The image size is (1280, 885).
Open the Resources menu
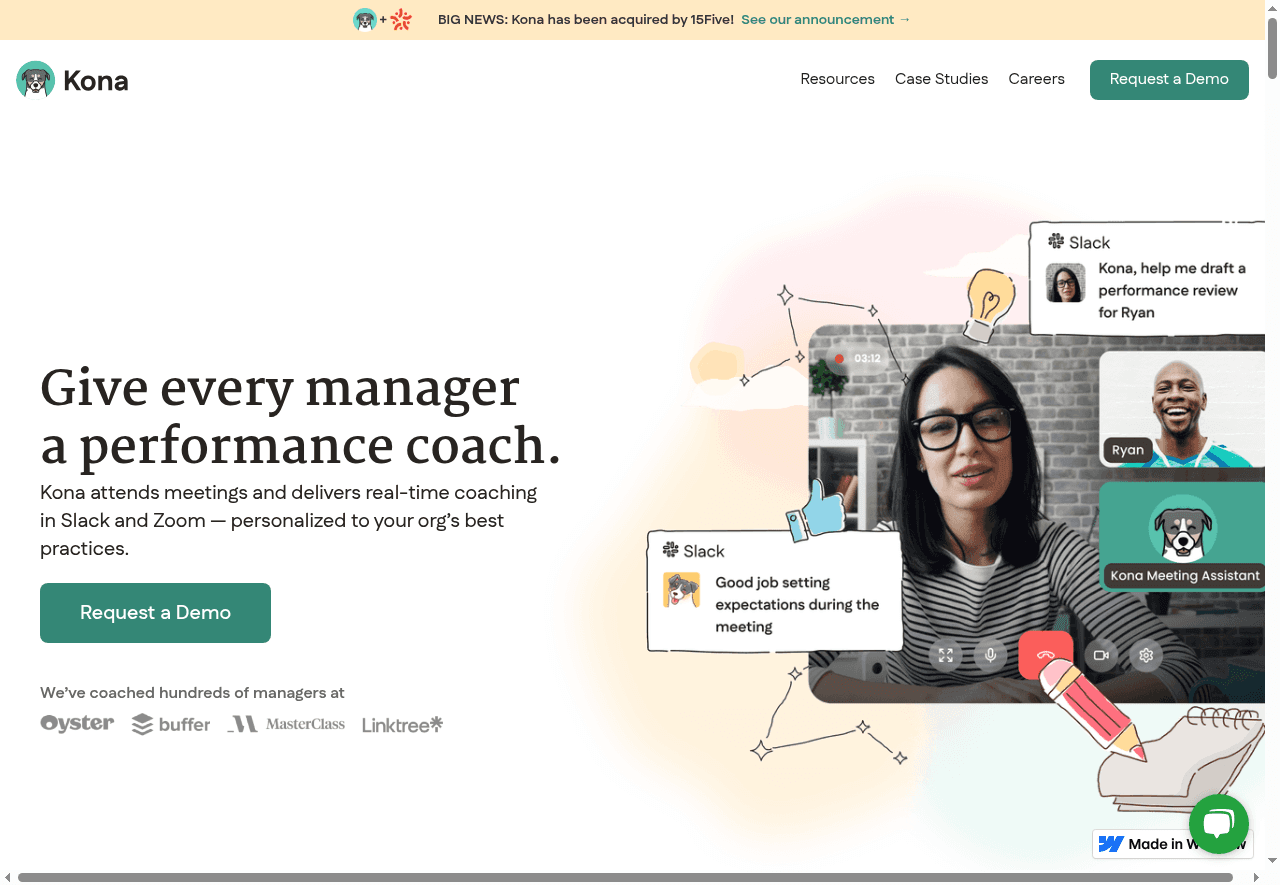(x=837, y=79)
